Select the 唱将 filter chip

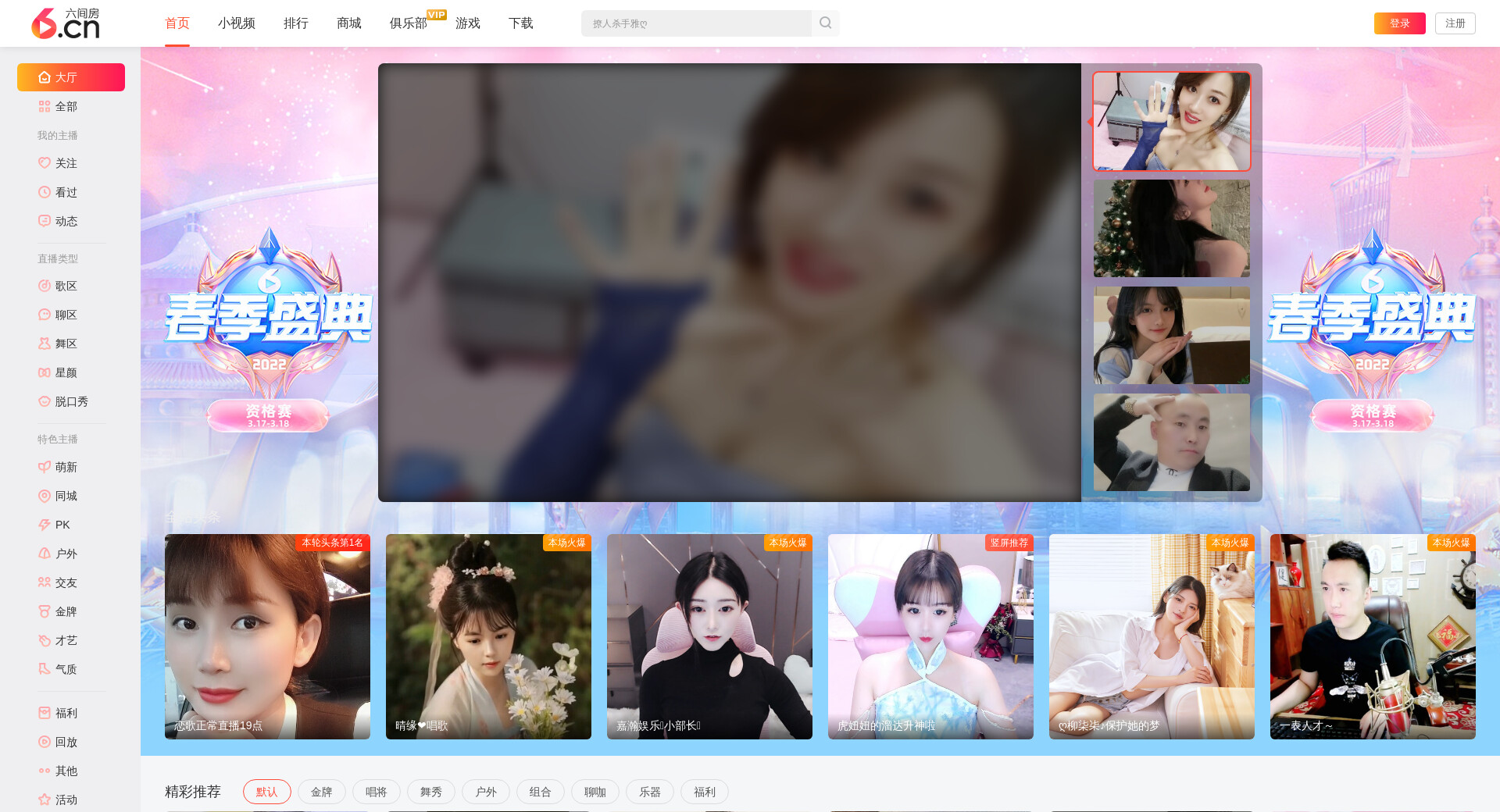tap(377, 792)
